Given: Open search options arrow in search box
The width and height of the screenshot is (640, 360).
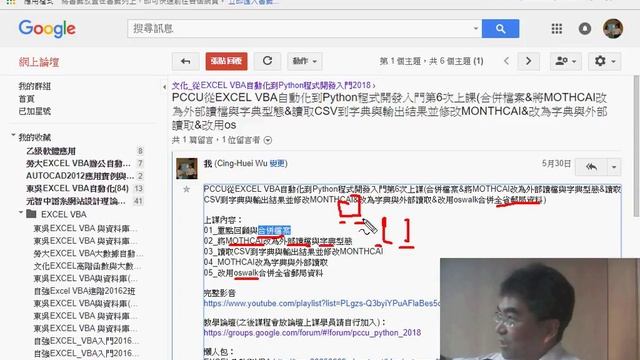Looking at the screenshot, I should point(476,29).
